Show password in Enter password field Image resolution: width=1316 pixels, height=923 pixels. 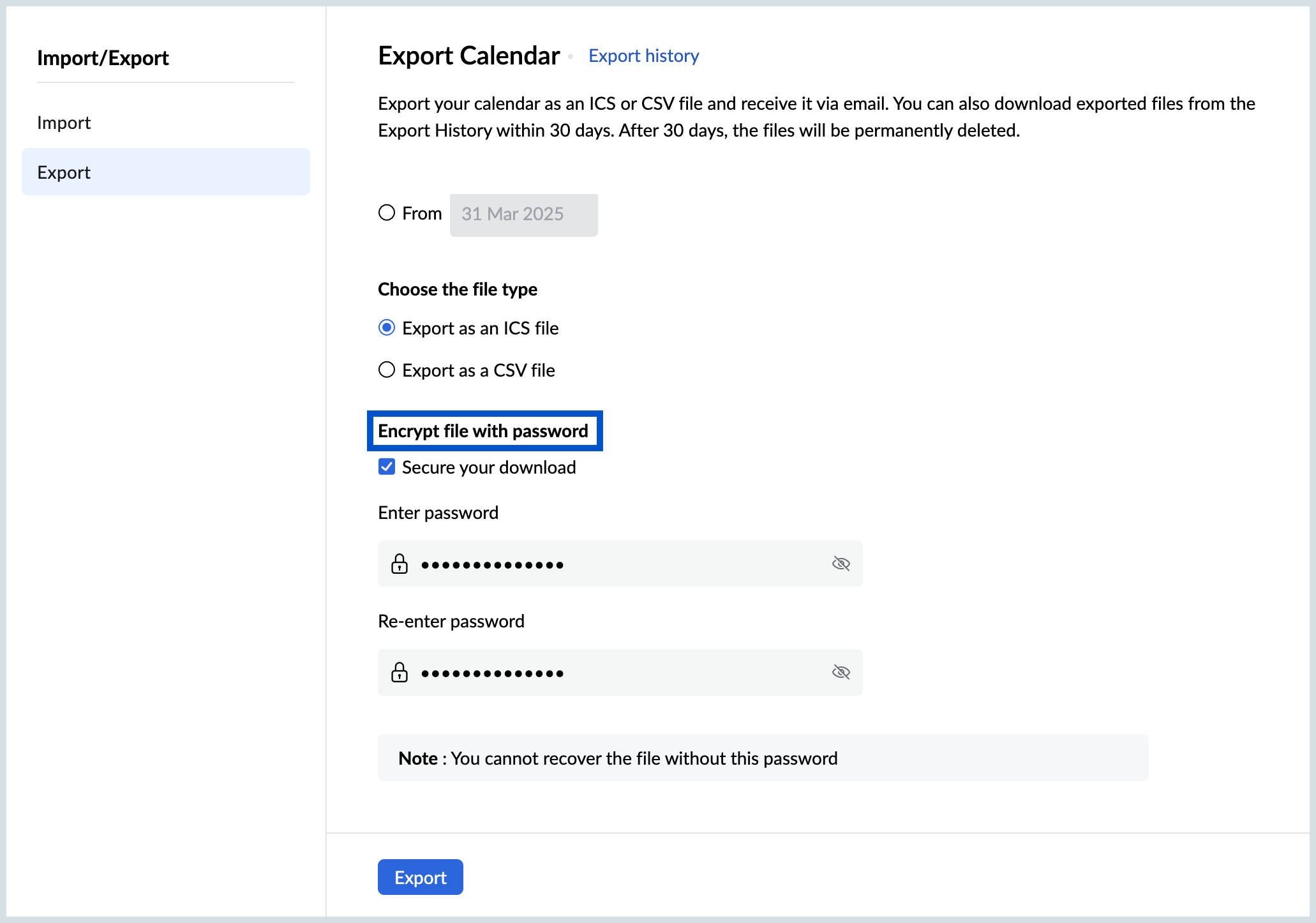click(x=841, y=564)
